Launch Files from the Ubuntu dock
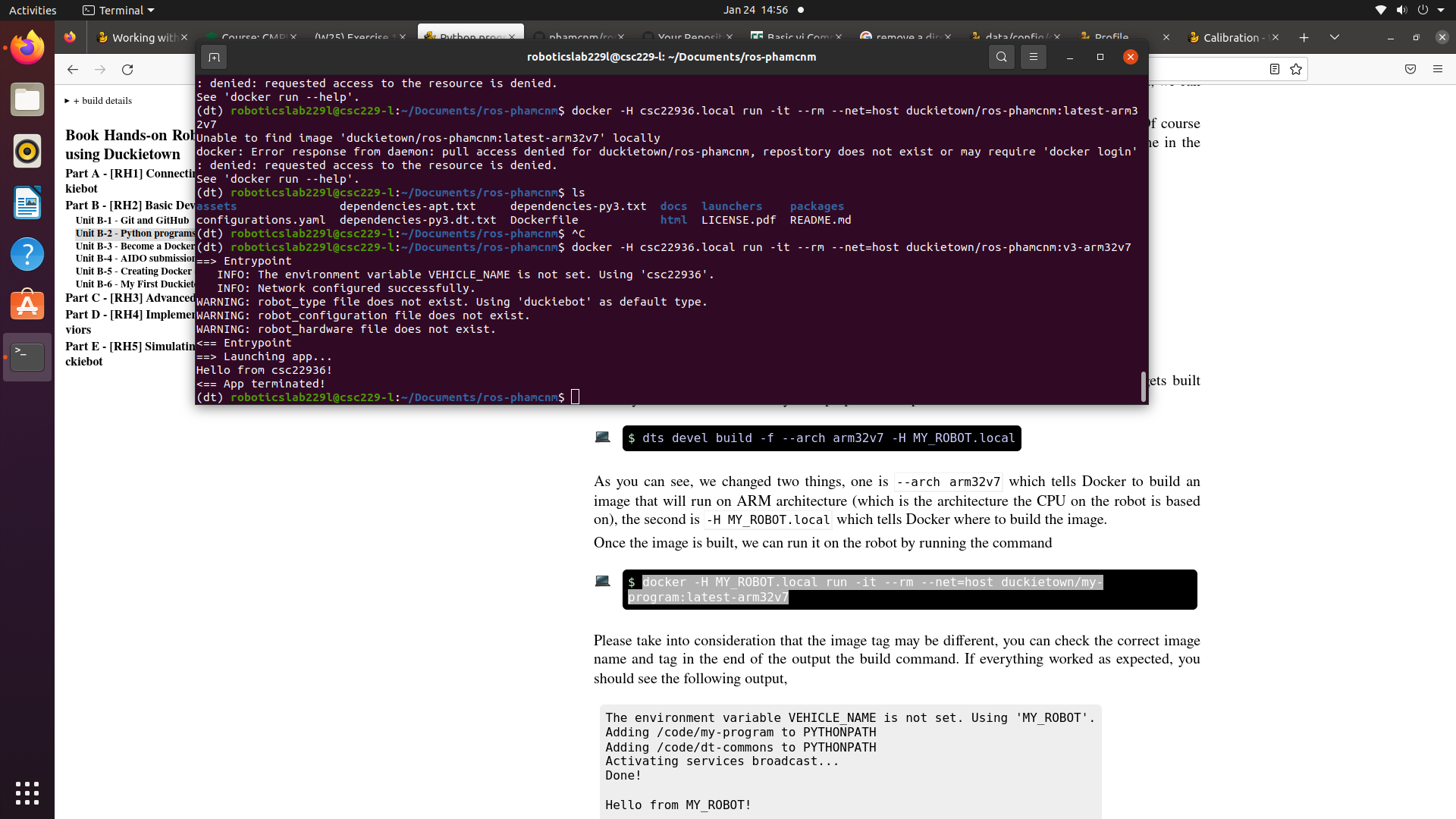Screen dimensions: 1456x819 (27, 99)
